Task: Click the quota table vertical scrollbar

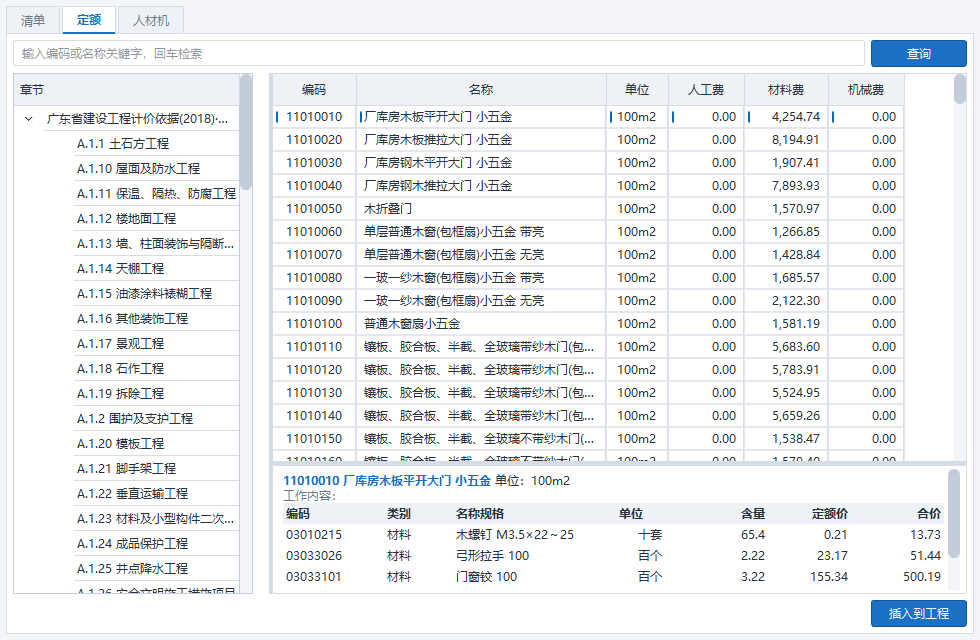Action: coord(960,89)
